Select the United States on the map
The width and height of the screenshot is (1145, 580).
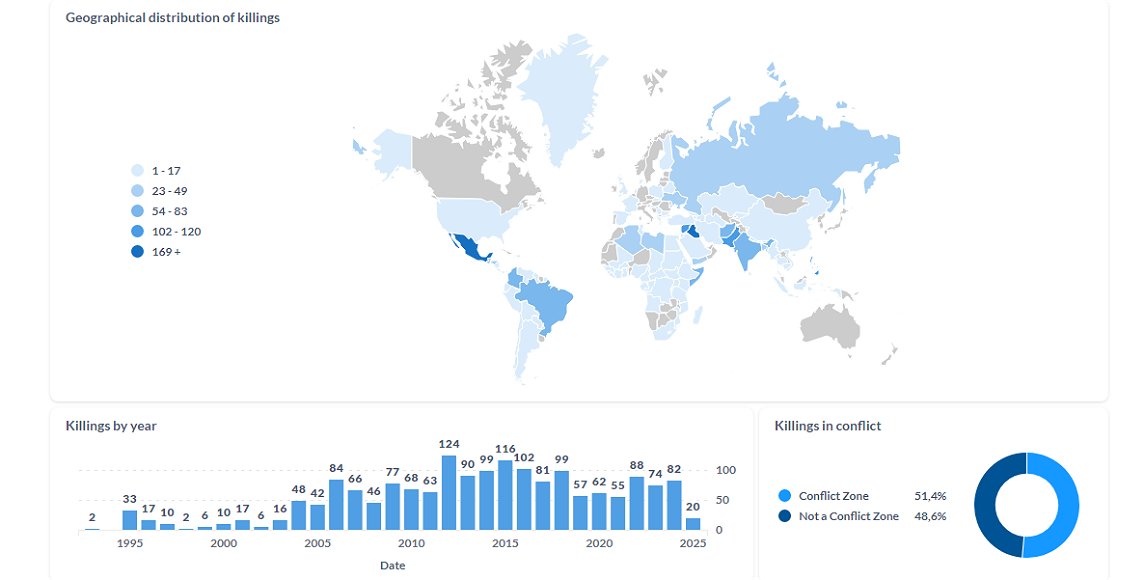pos(475,215)
